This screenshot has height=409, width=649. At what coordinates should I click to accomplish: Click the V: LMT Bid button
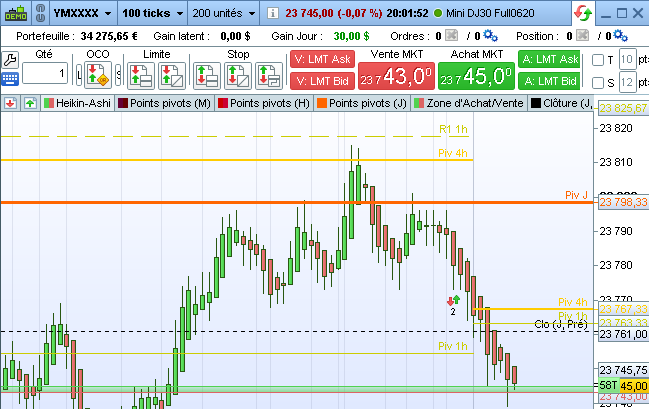click(x=322, y=81)
